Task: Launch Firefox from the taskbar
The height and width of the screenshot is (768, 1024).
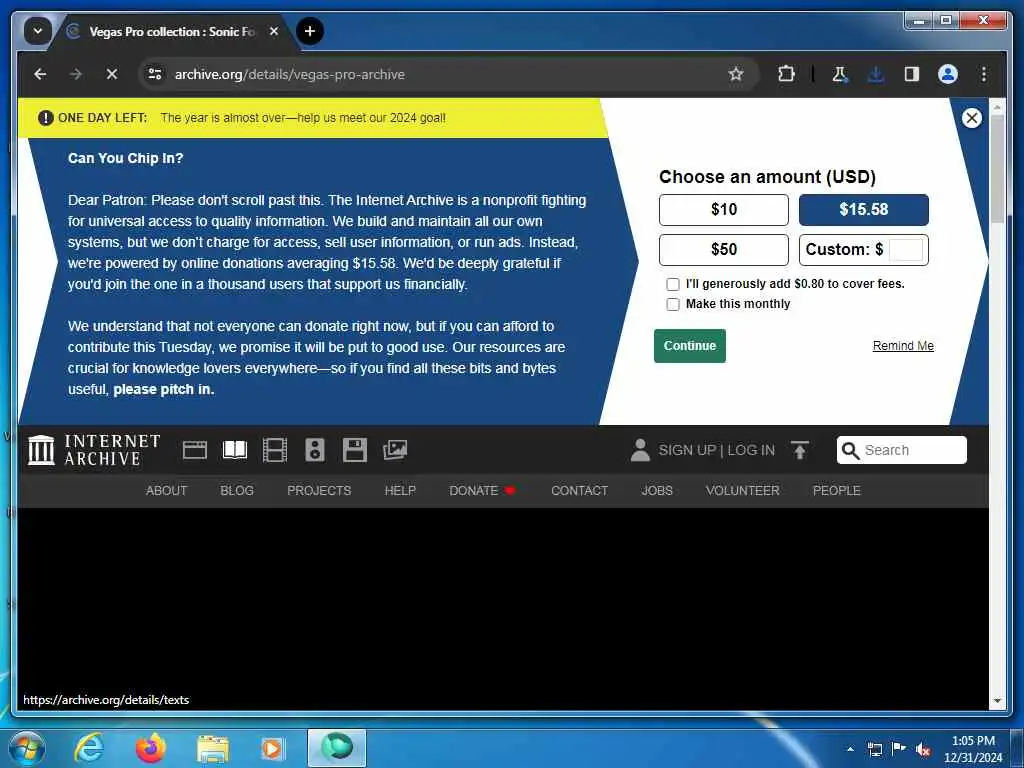Action: click(150, 748)
